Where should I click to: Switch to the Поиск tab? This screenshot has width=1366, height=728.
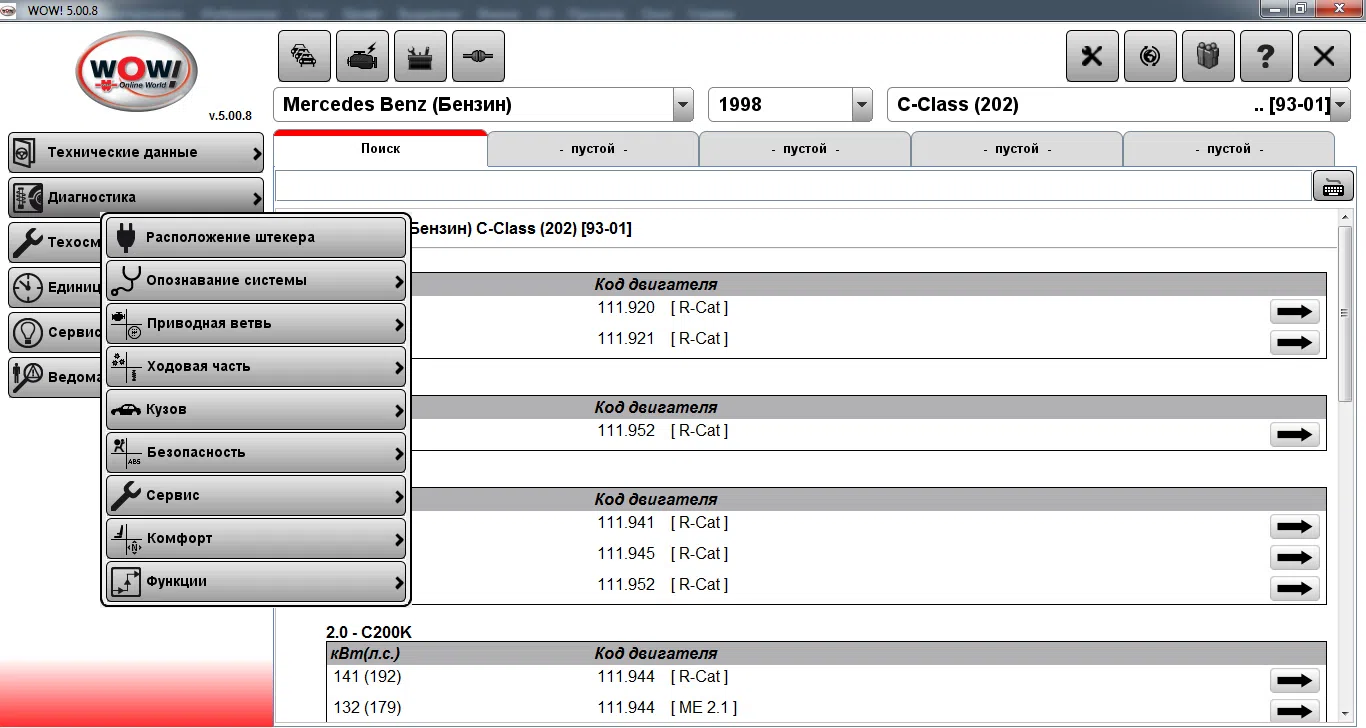tap(380, 148)
